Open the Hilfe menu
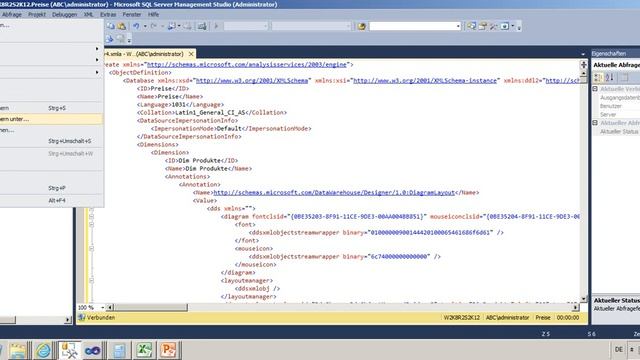 153,14
